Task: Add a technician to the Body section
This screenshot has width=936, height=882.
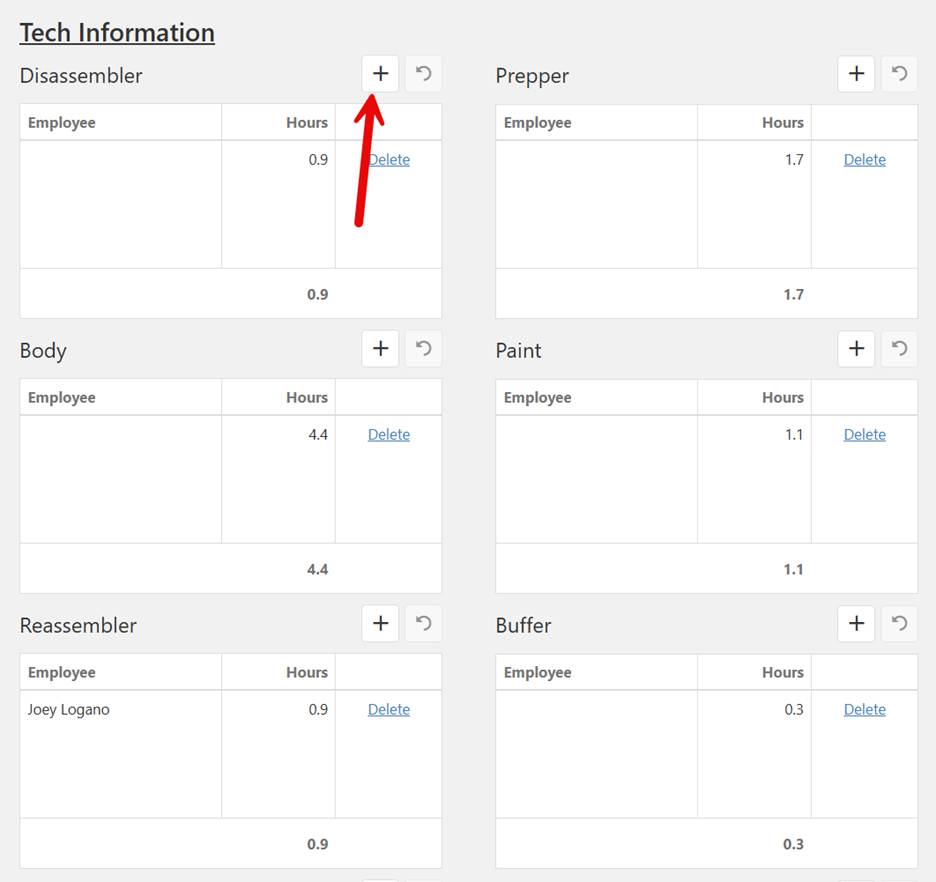Action: tap(380, 349)
